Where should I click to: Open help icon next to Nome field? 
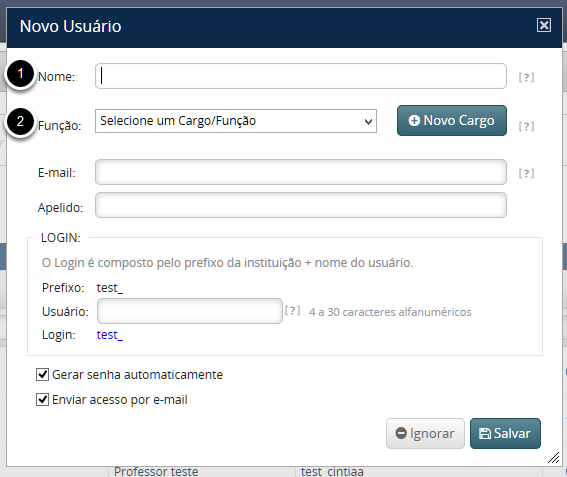click(526, 77)
